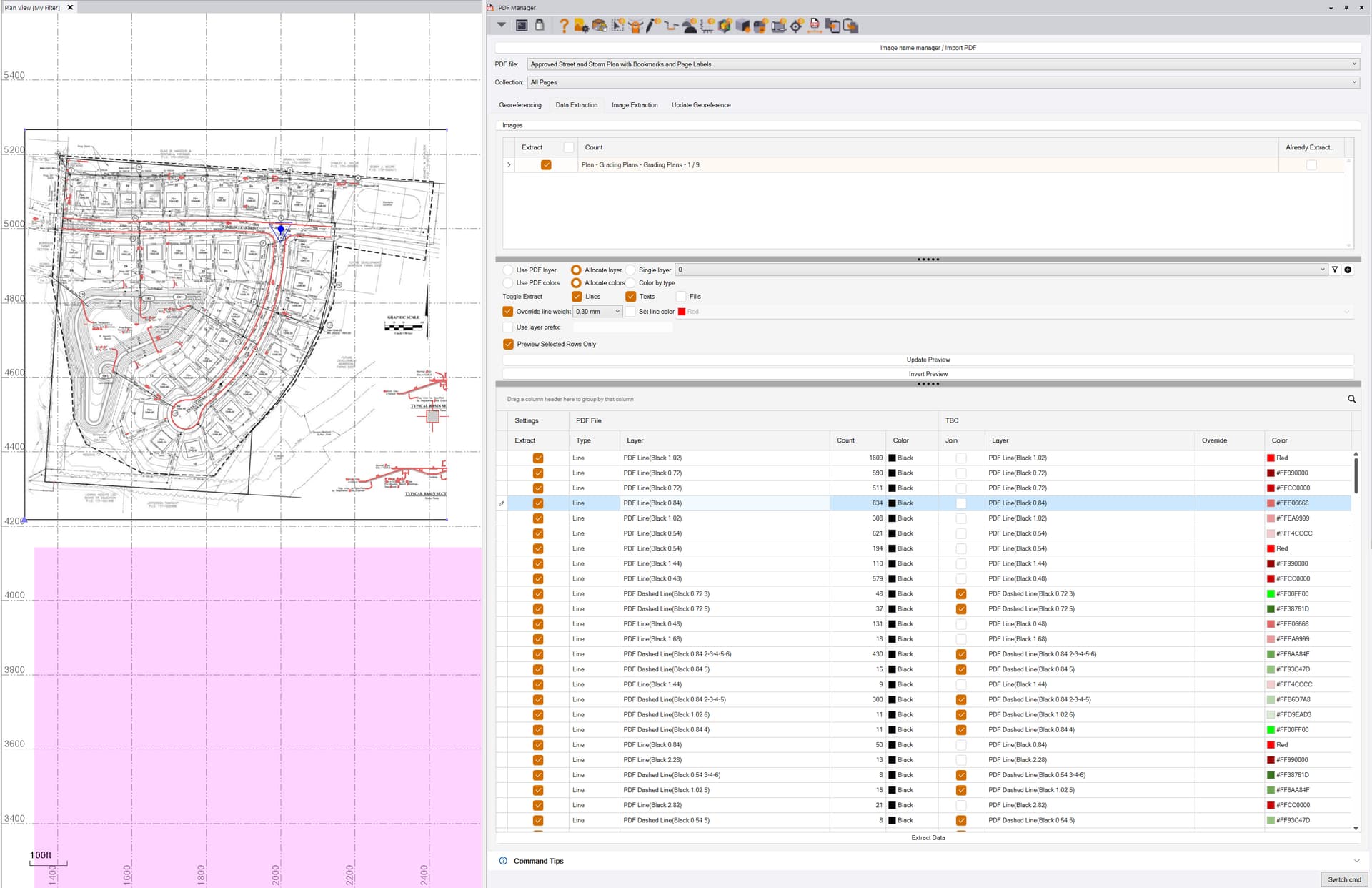
Task: Open the Image Extraction tab
Action: coord(635,105)
